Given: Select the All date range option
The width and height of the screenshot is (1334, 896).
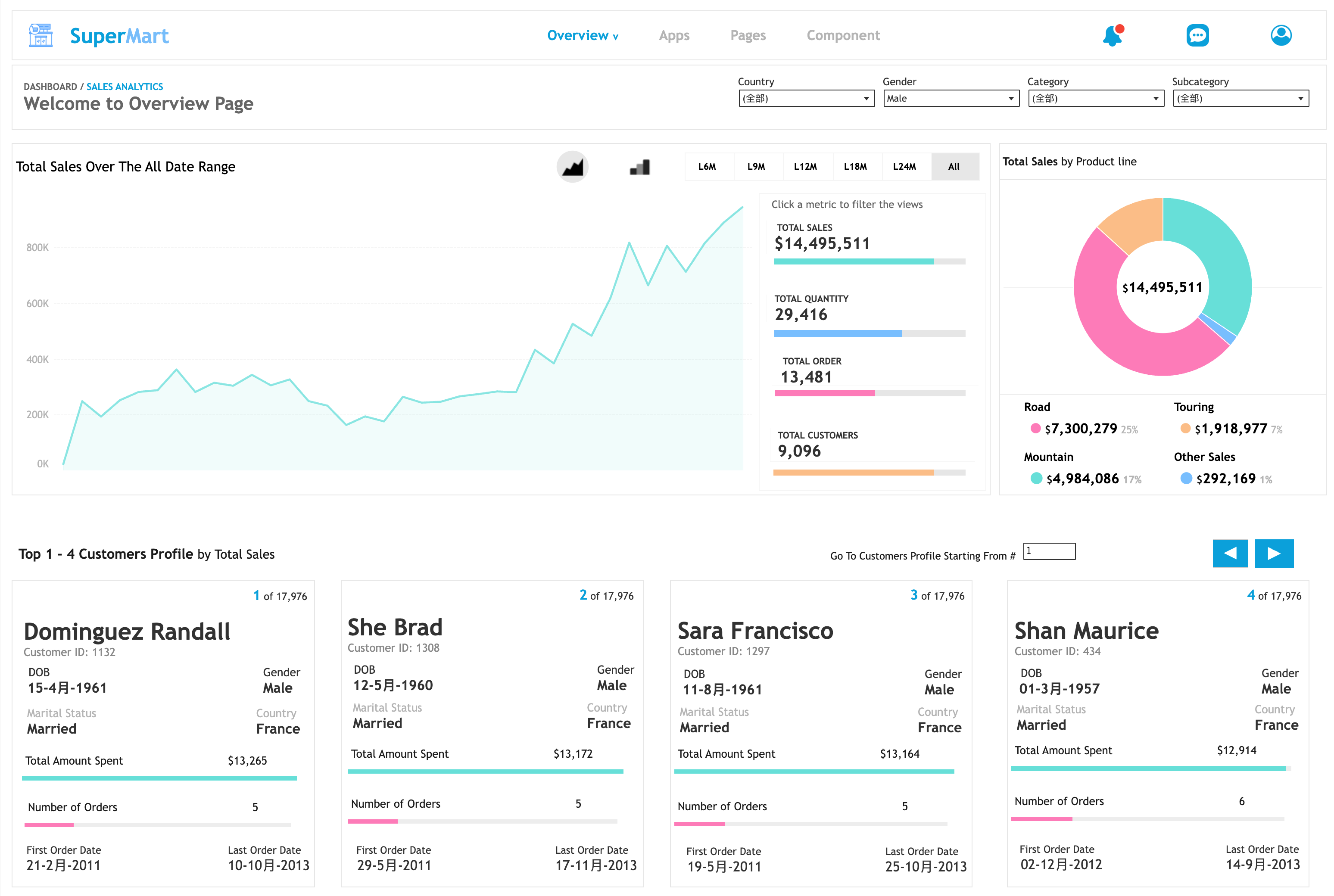Looking at the screenshot, I should click(954, 167).
